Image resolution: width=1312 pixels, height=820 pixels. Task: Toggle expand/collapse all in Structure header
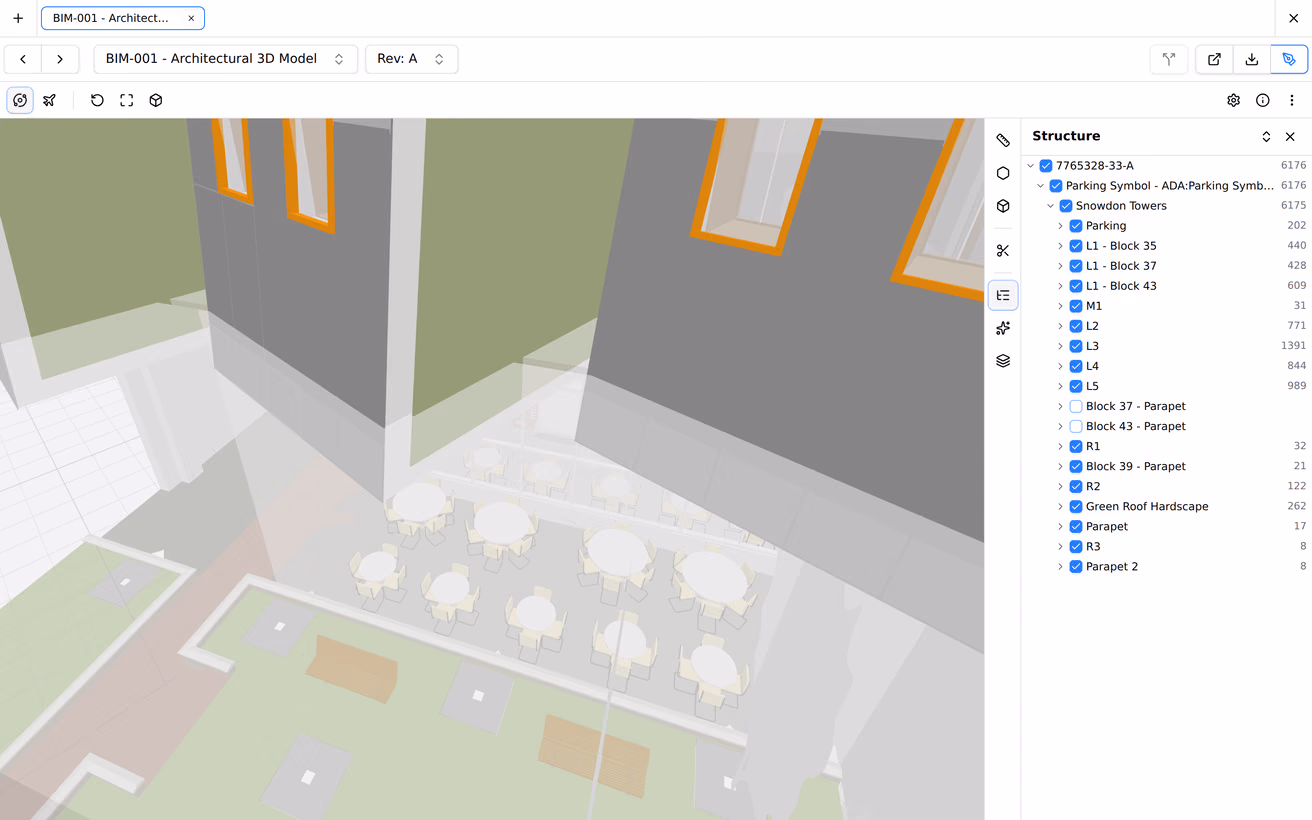click(1266, 137)
